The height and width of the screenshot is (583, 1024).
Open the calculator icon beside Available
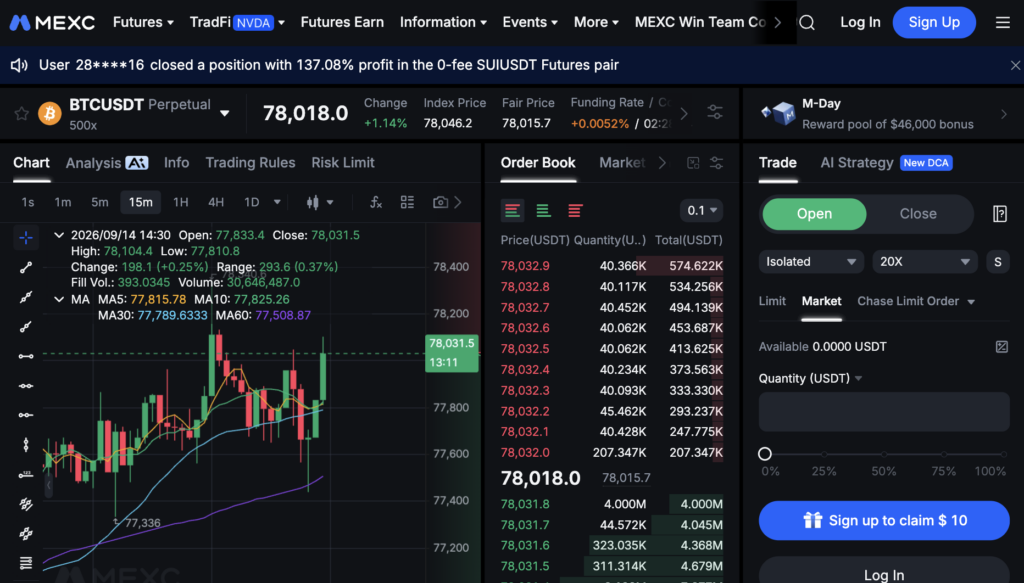(1002, 347)
